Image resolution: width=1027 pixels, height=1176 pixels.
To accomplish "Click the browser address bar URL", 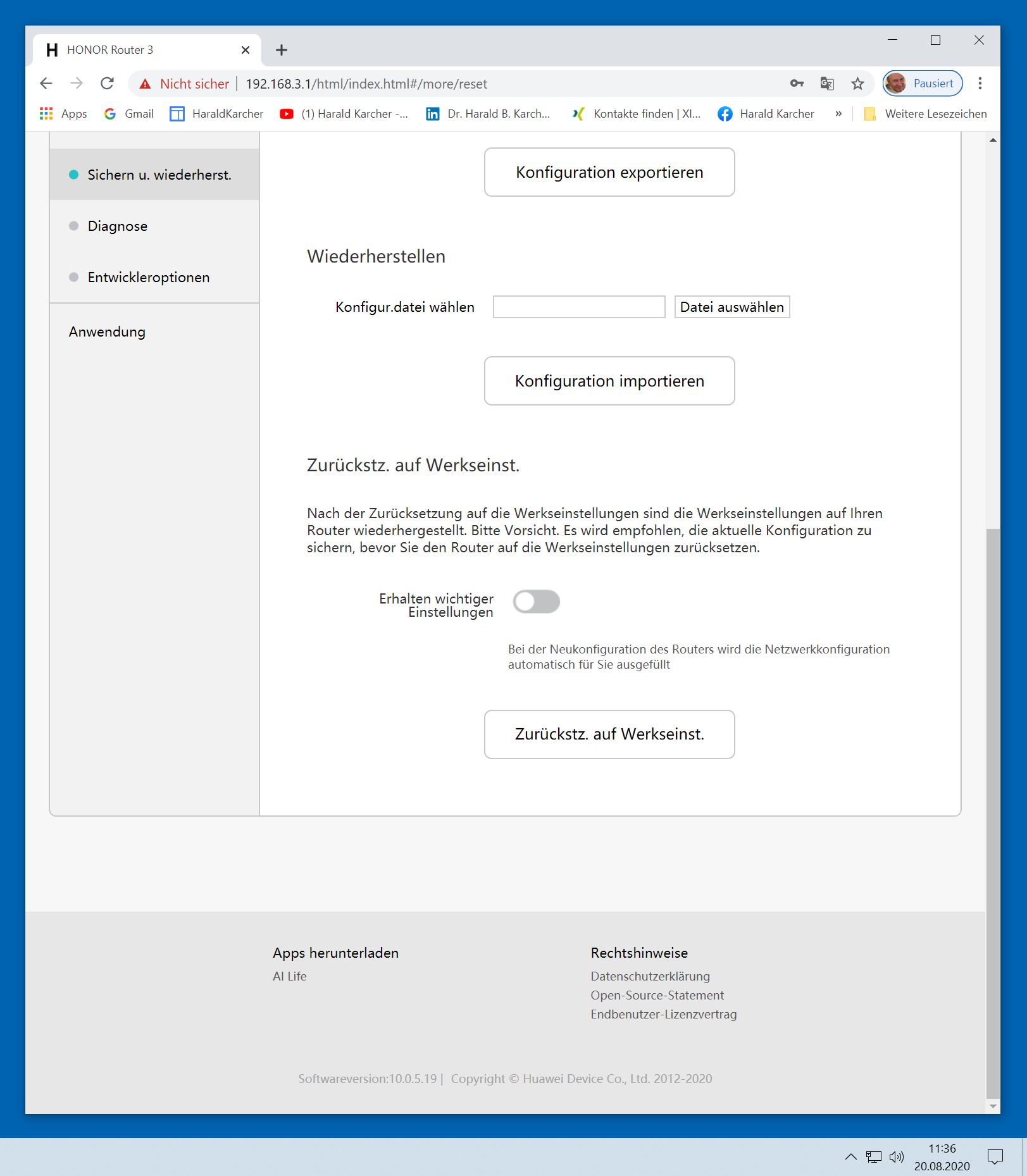I will 366,84.
